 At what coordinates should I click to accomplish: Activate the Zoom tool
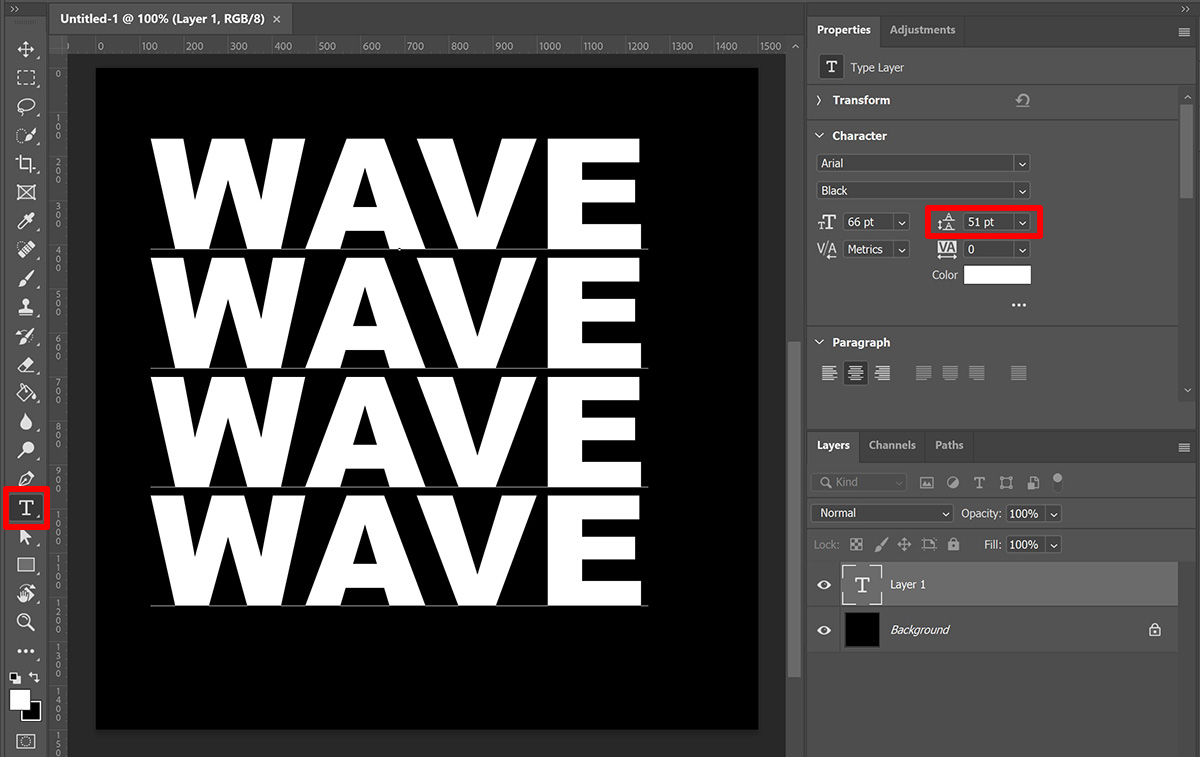(25, 622)
